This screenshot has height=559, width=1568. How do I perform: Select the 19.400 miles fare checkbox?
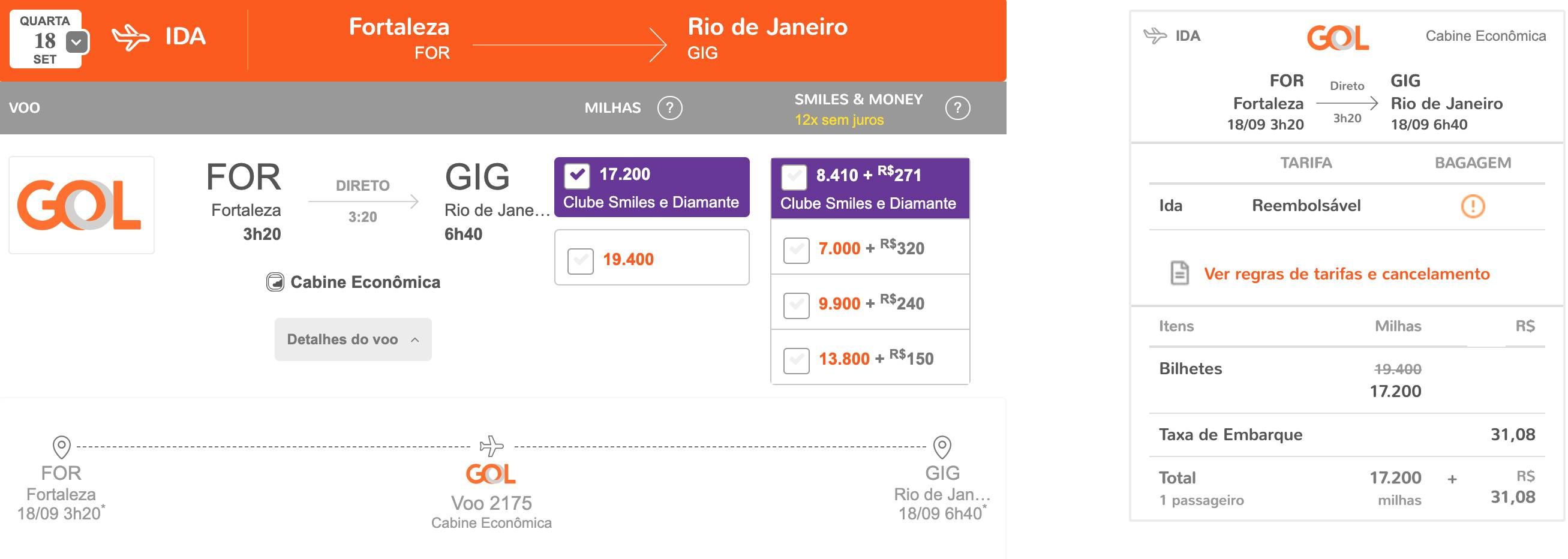tap(580, 262)
